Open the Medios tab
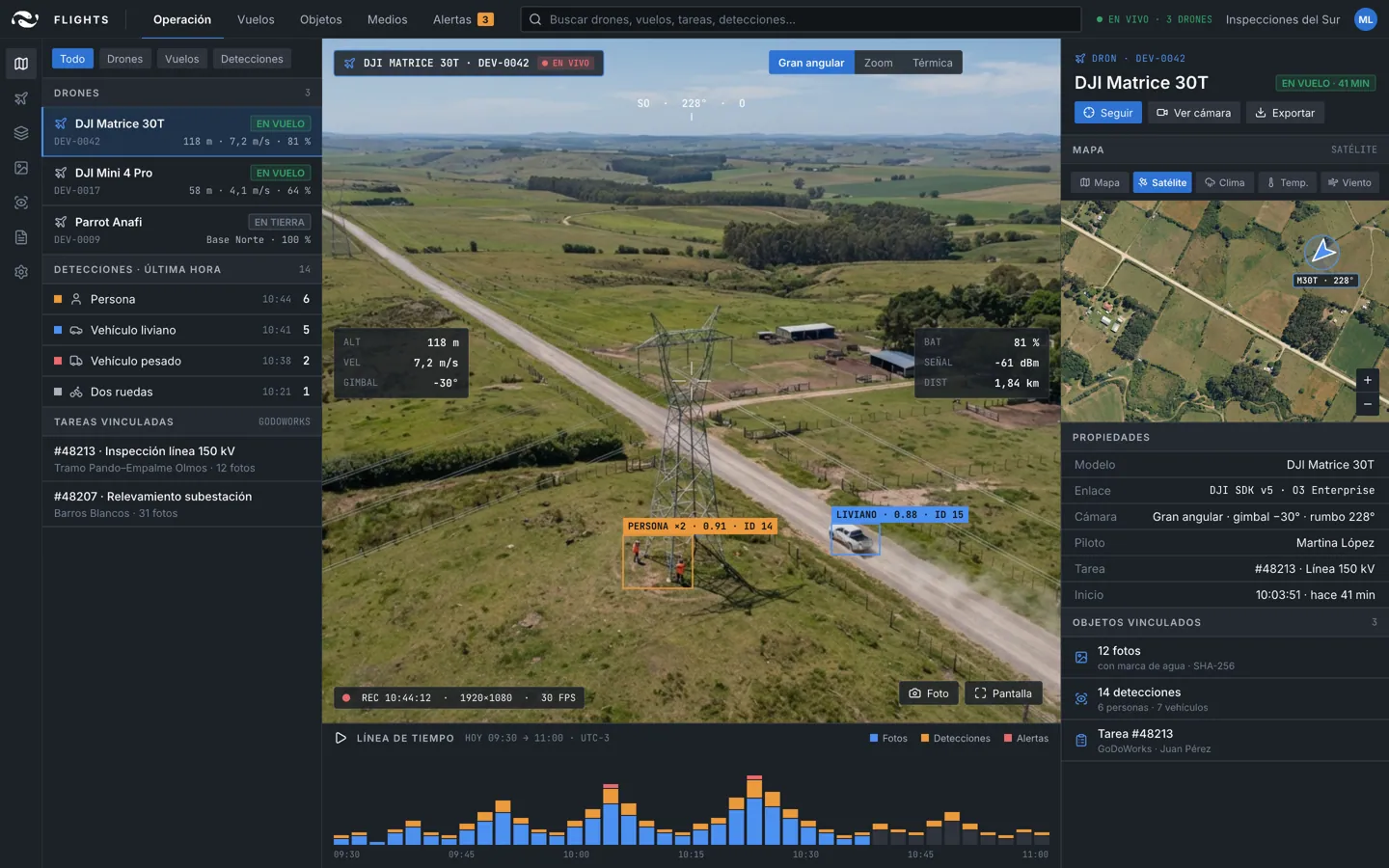Image resolution: width=1389 pixels, height=868 pixels. click(387, 19)
